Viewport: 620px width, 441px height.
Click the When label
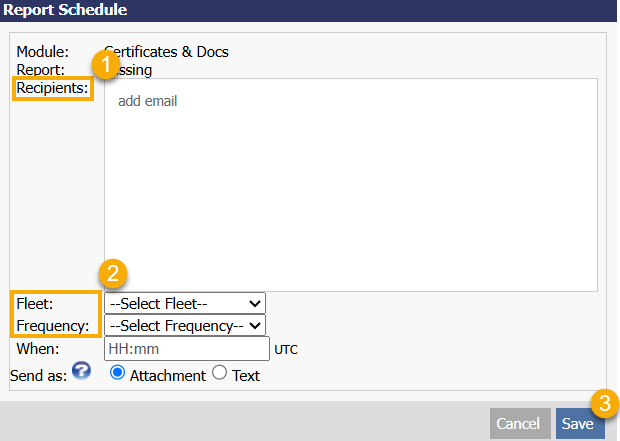(x=38, y=348)
